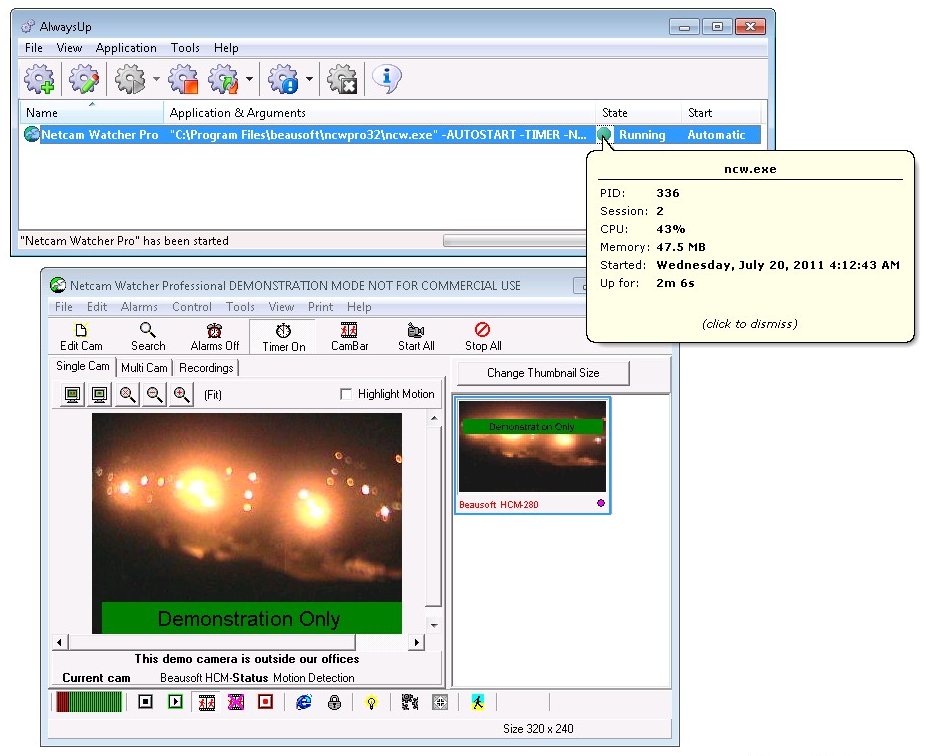Click the camera view's scroll up arrow
Screen dimensions: 933x756
[434, 419]
